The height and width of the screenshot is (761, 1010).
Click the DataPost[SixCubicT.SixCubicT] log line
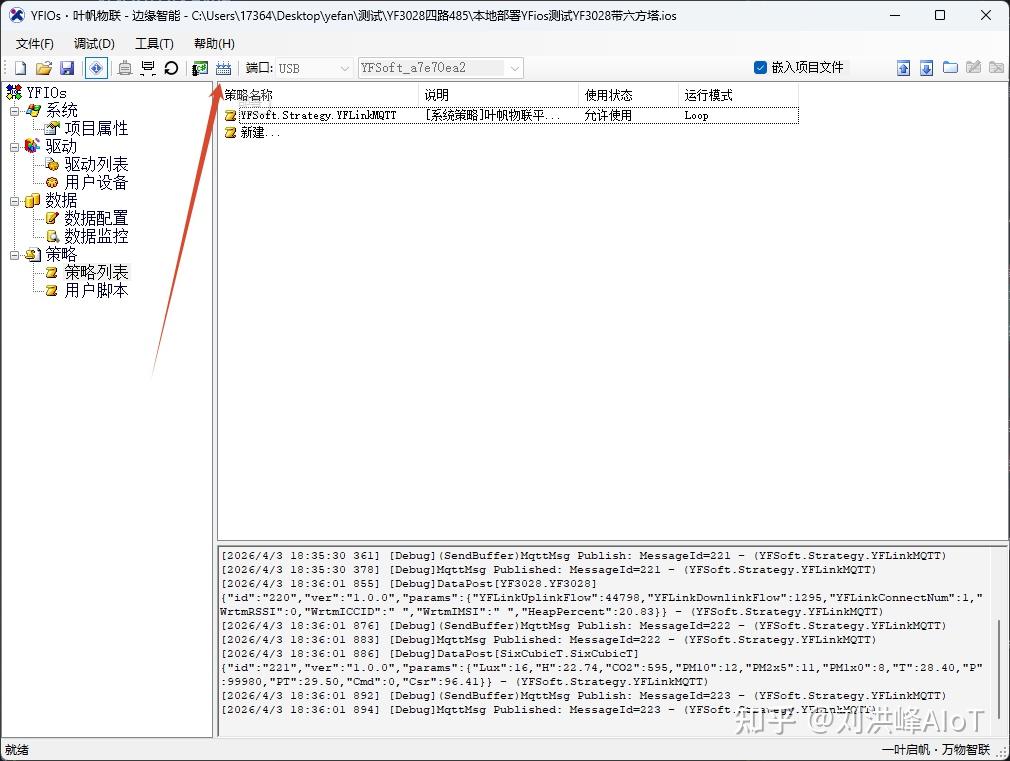[430, 653]
